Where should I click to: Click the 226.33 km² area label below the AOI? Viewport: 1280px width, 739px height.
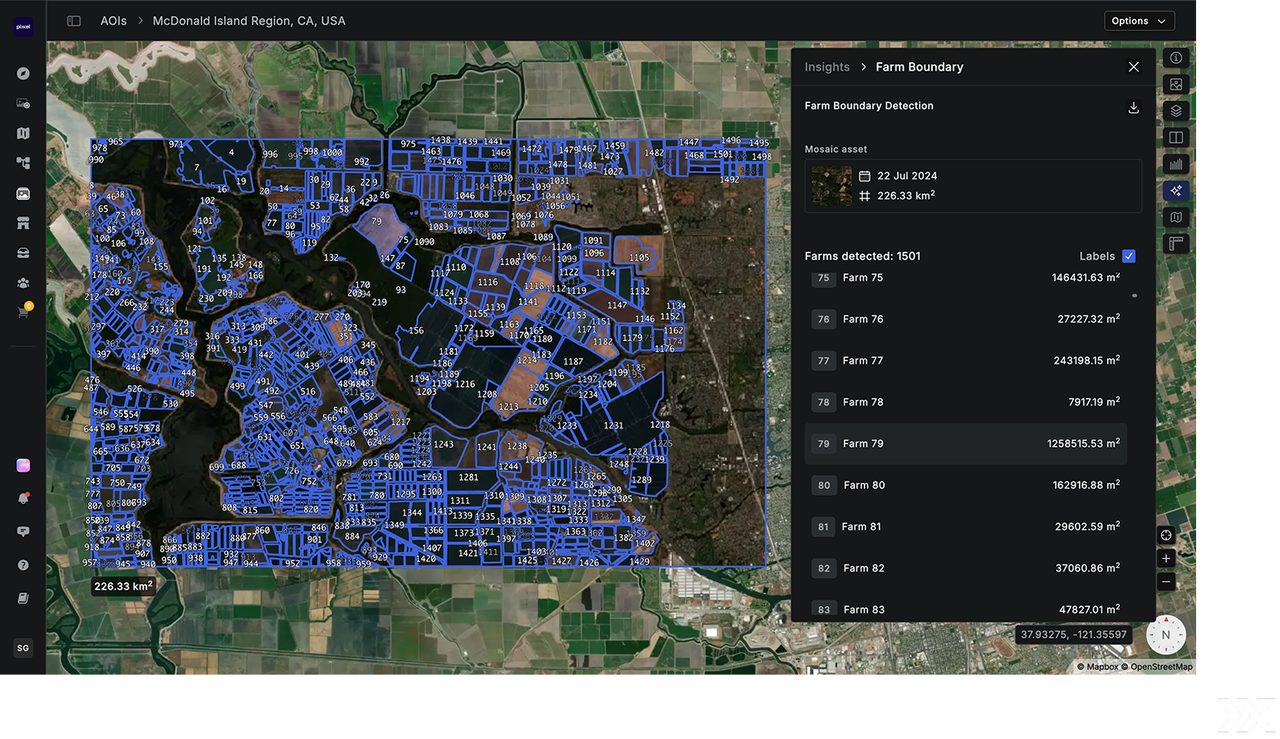124,586
